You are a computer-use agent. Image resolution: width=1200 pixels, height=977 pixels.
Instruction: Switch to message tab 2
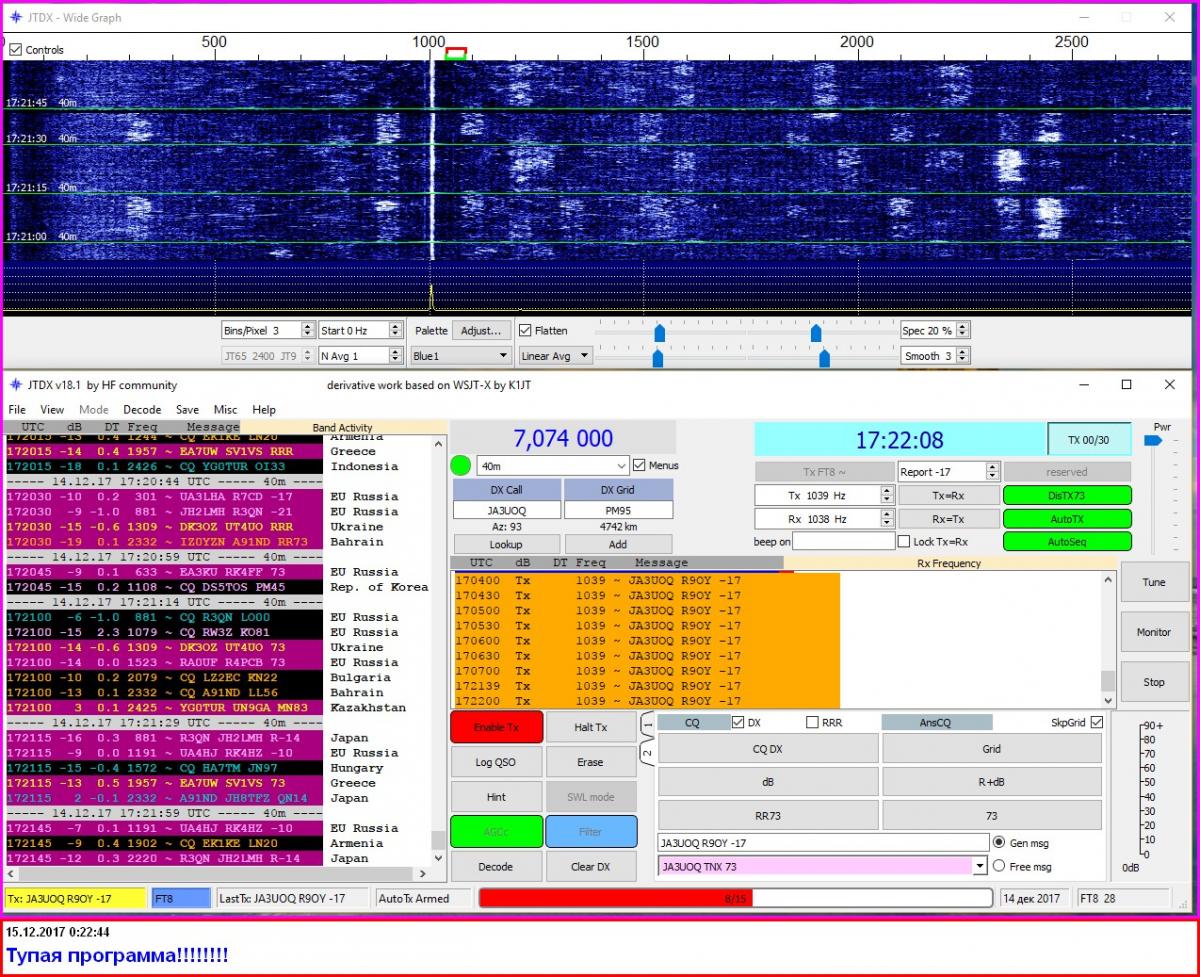coord(647,751)
